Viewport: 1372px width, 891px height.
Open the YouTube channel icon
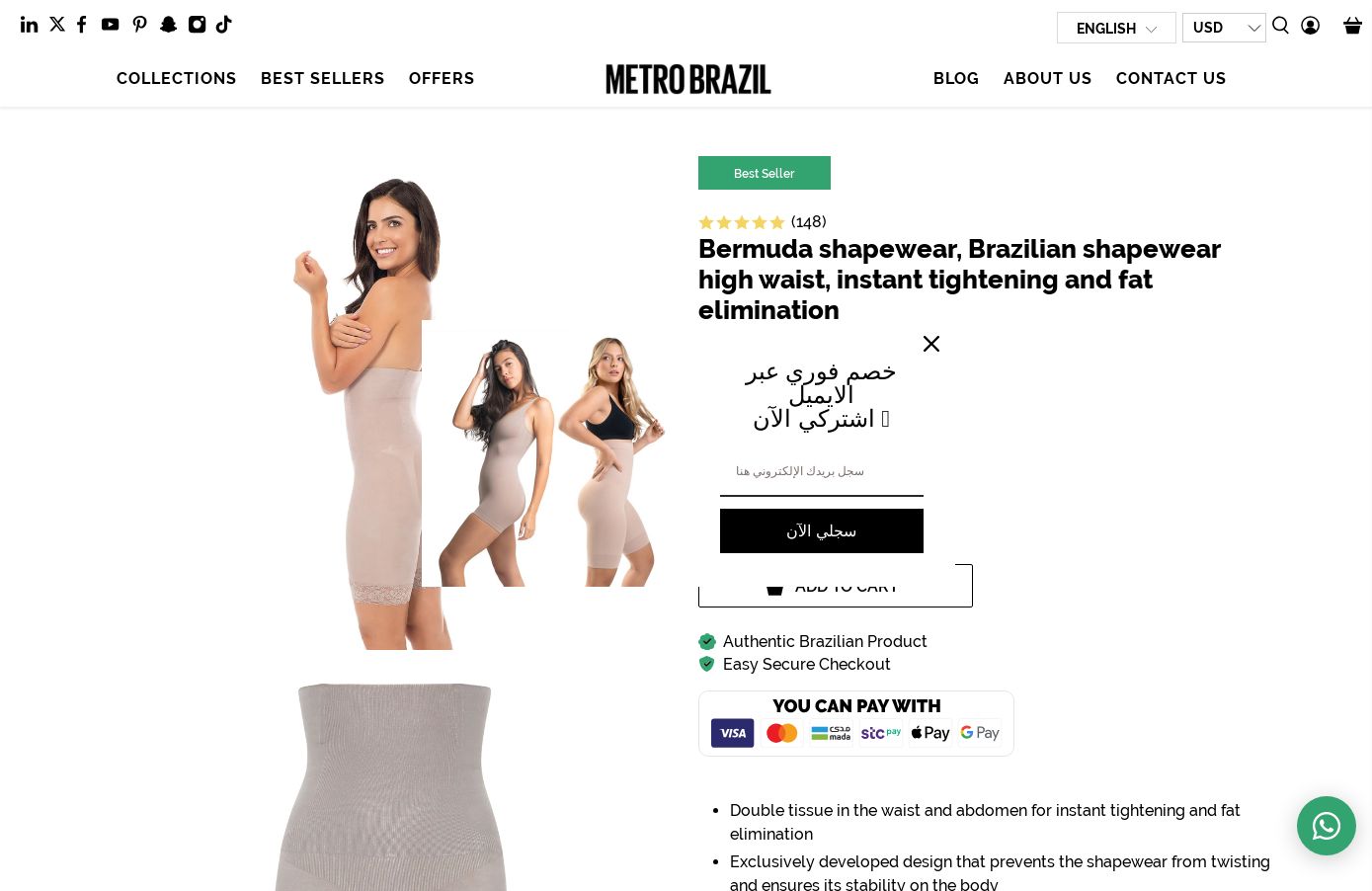point(111,25)
